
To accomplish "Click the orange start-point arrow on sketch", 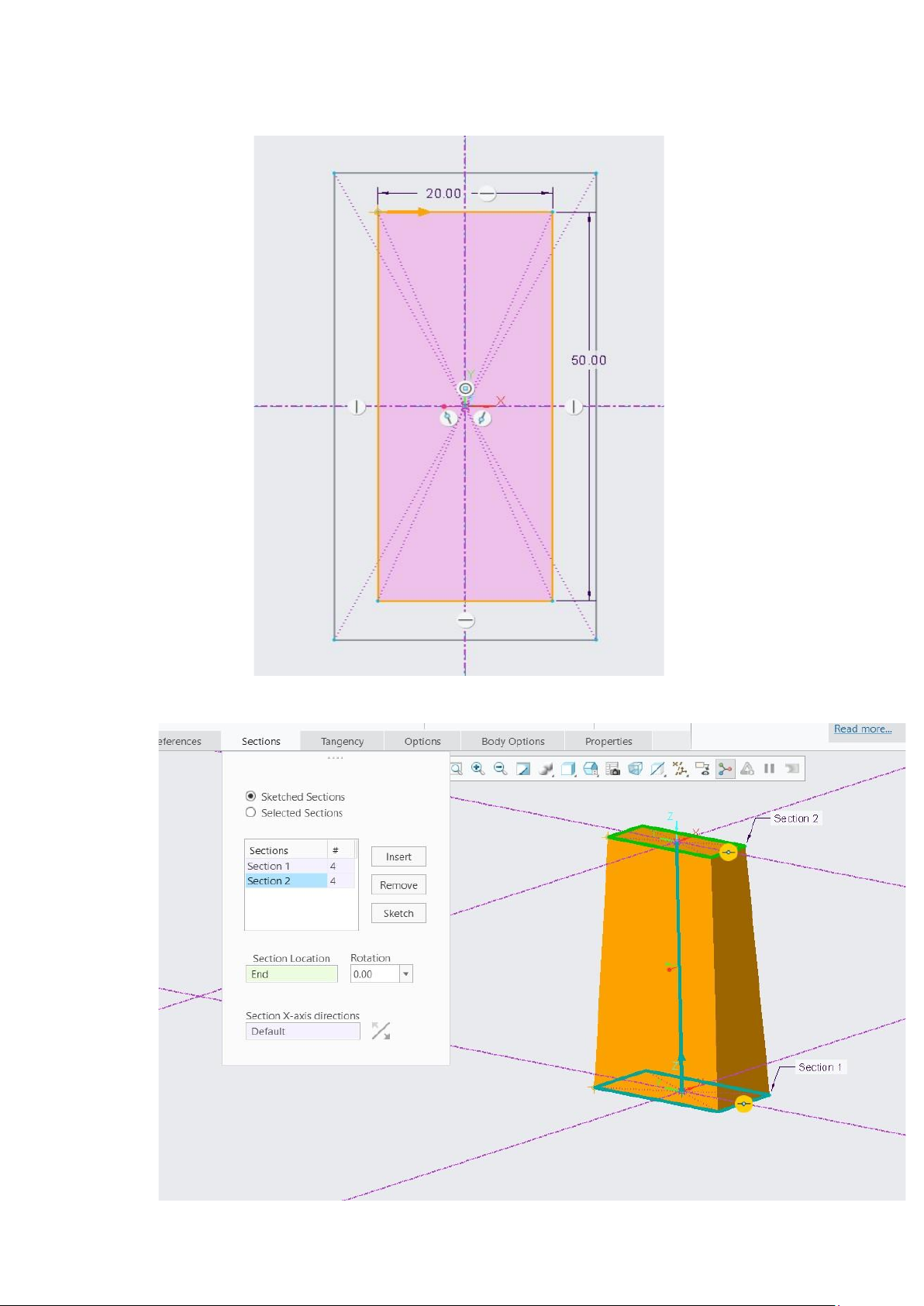I will (x=406, y=212).
